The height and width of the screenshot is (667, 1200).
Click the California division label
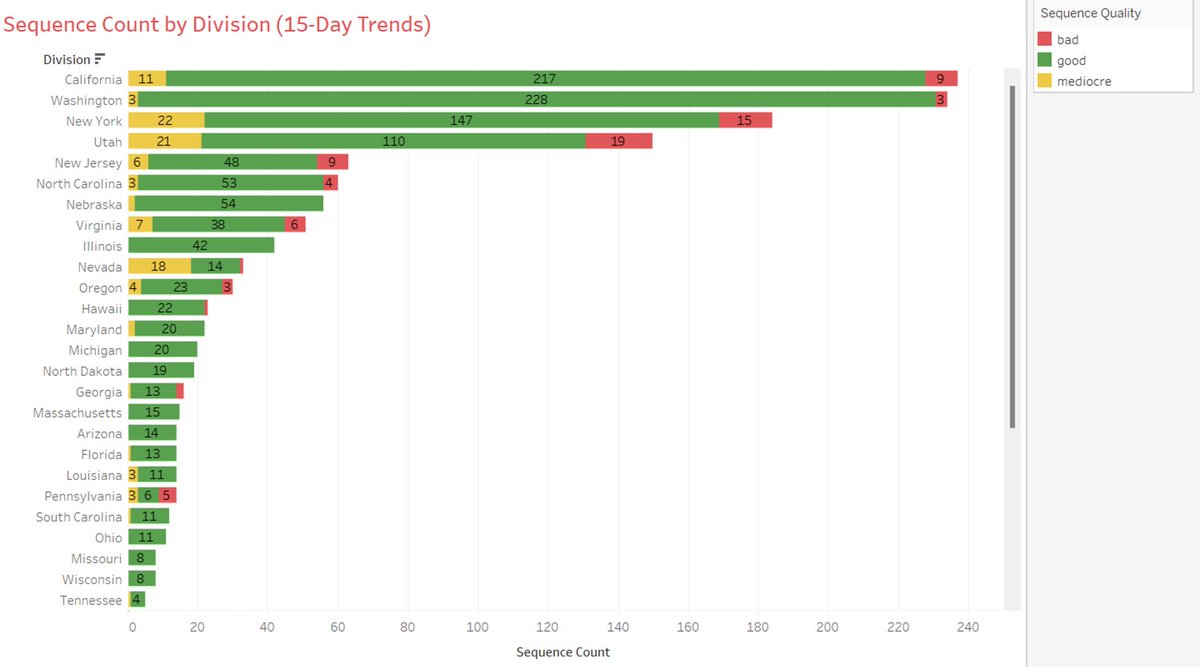click(93, 79)
